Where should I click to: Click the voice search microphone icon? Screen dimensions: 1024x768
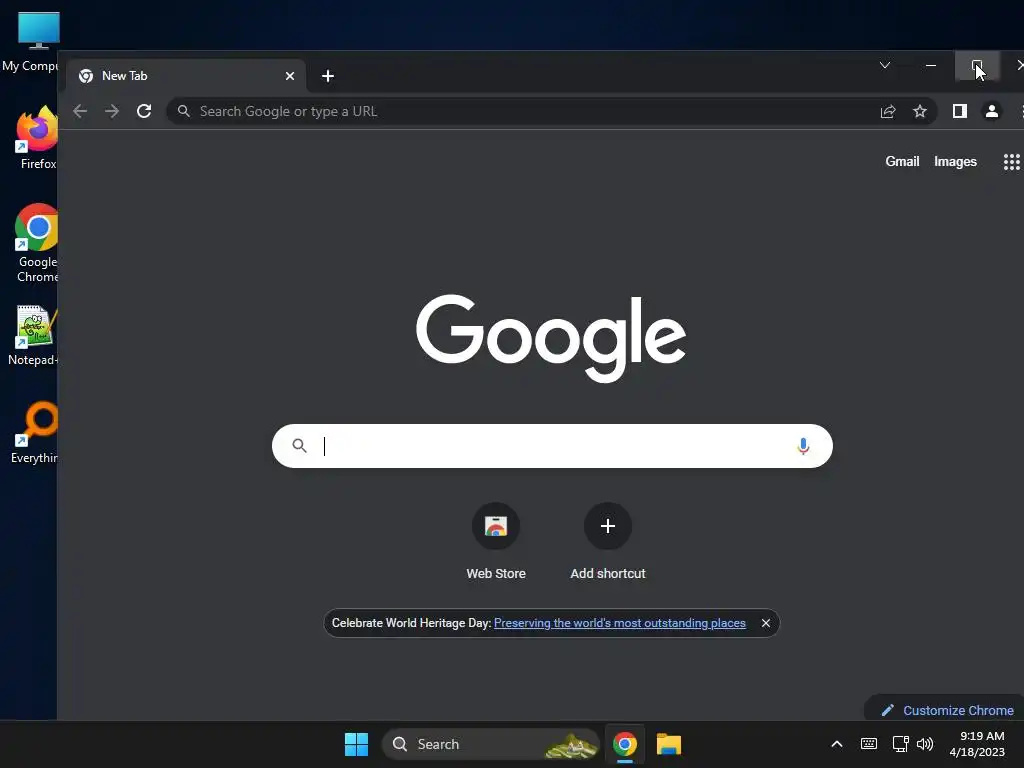coord(803,446)
